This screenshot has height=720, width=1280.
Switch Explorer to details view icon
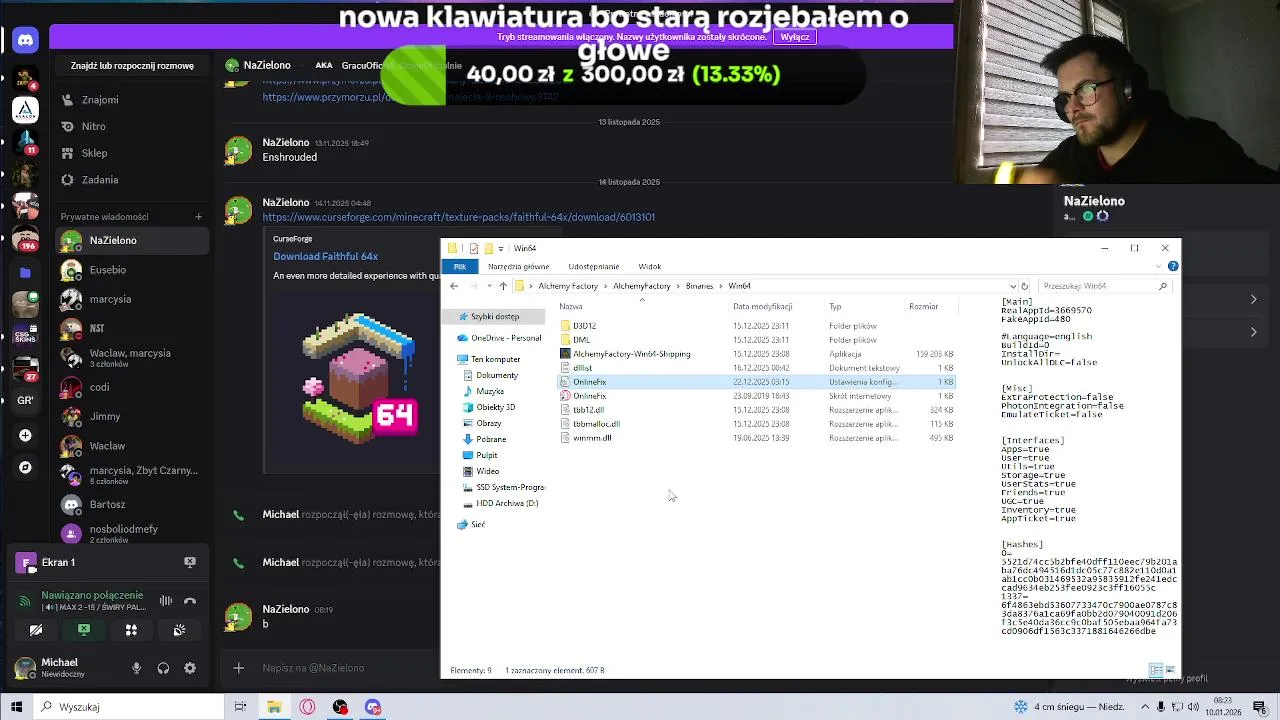tap(1155, 670)
